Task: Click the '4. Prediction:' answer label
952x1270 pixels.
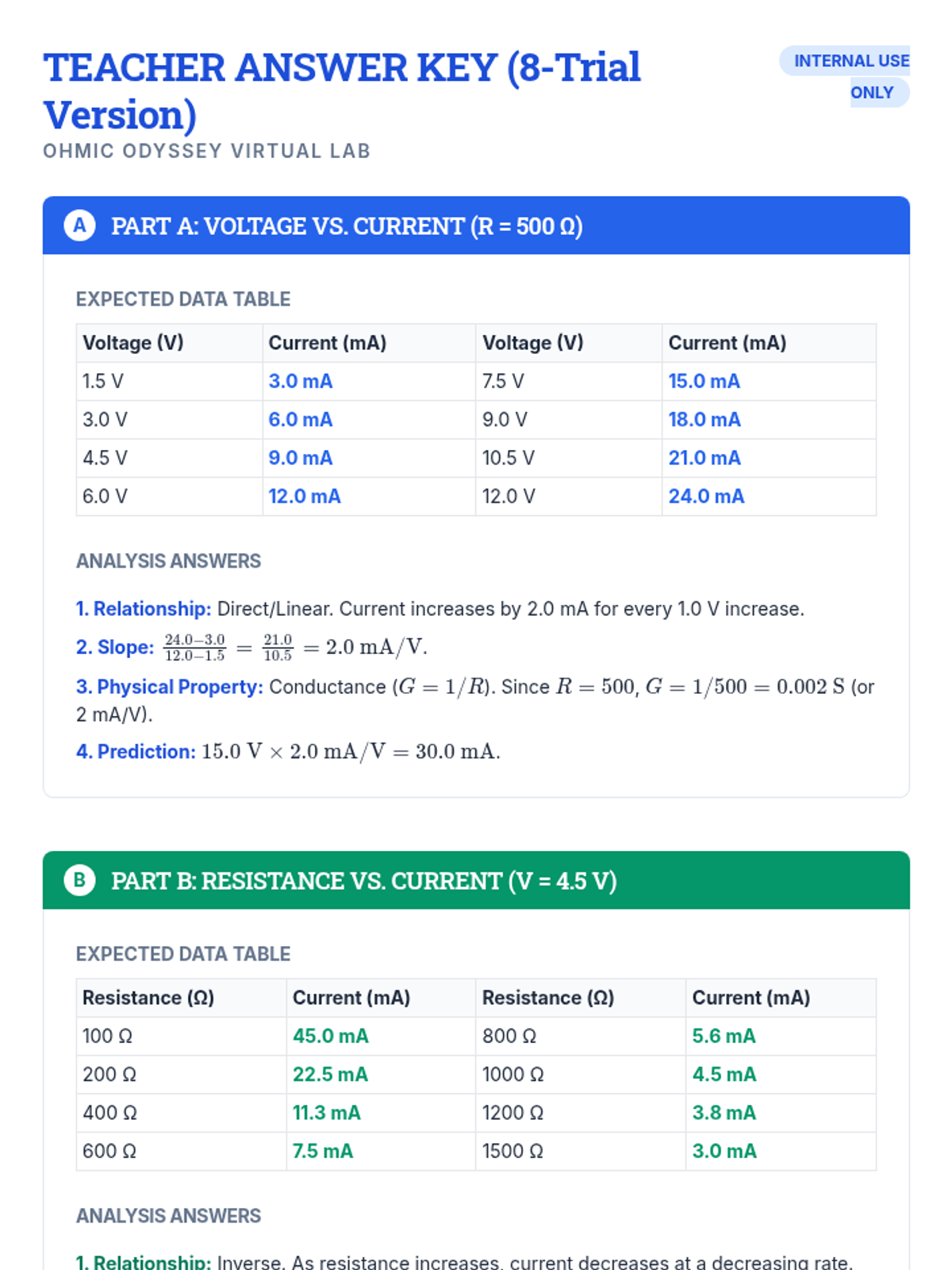Action: click(x=136, y=751)
